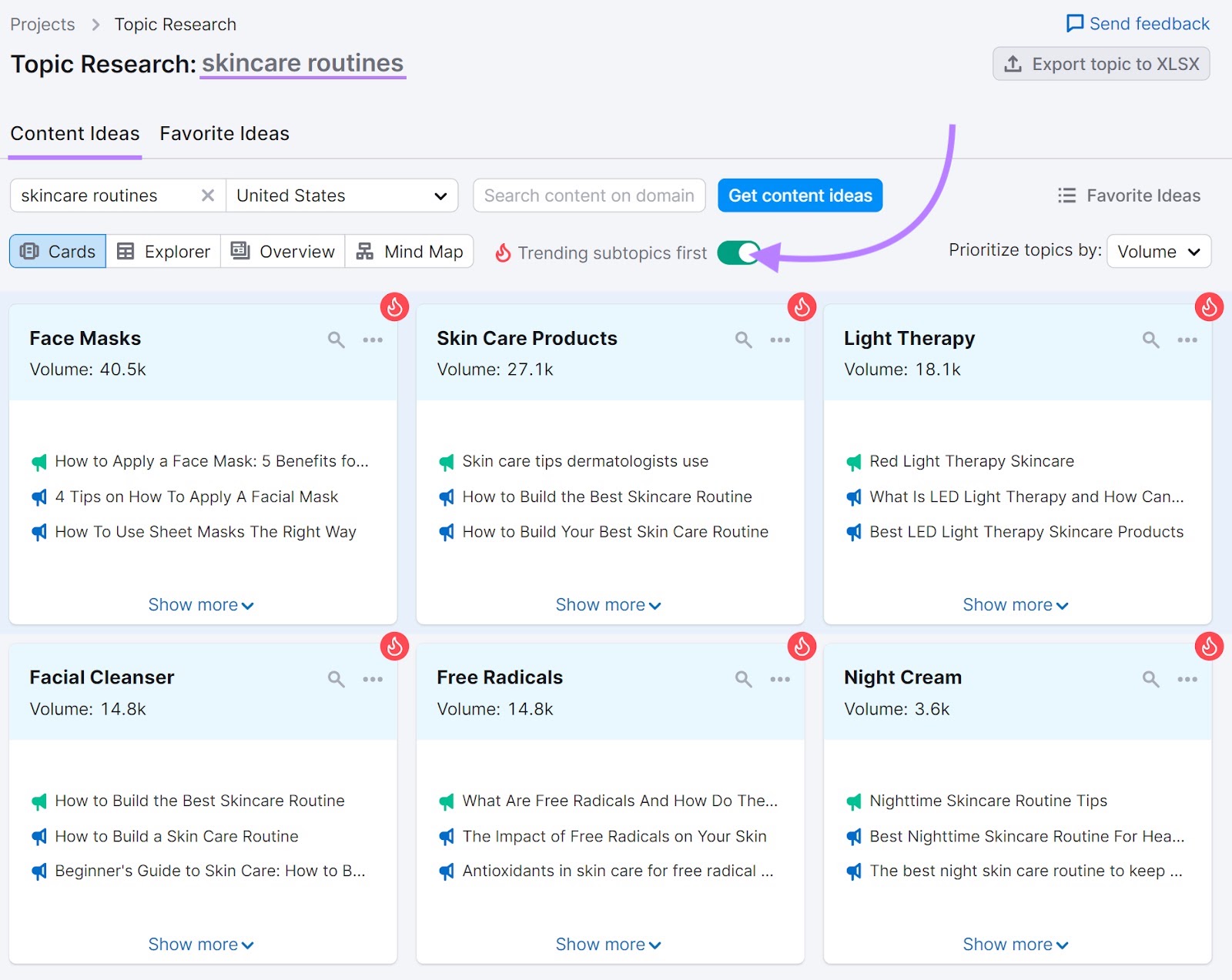Open search on the Face Masks card
The image size is (1232, 980).
click(336, 339)
